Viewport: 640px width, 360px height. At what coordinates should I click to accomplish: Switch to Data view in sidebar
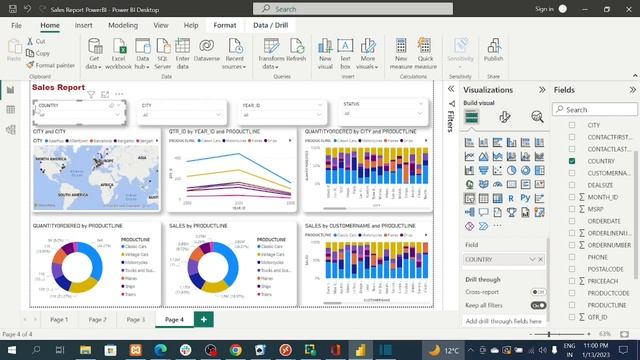[11, 109]
